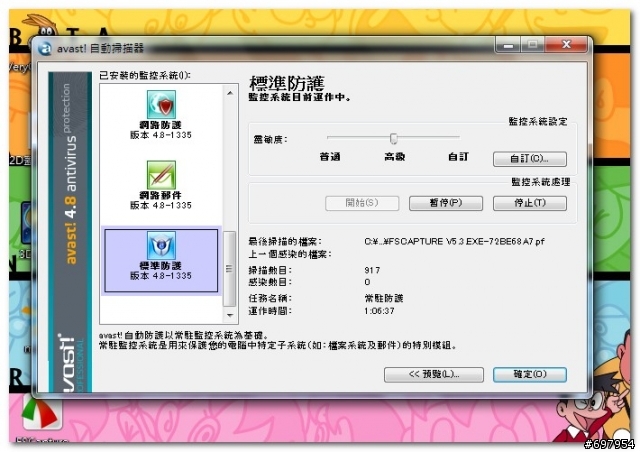
Task: Set sensitivity to 普通 label
Action: [330, 157]
